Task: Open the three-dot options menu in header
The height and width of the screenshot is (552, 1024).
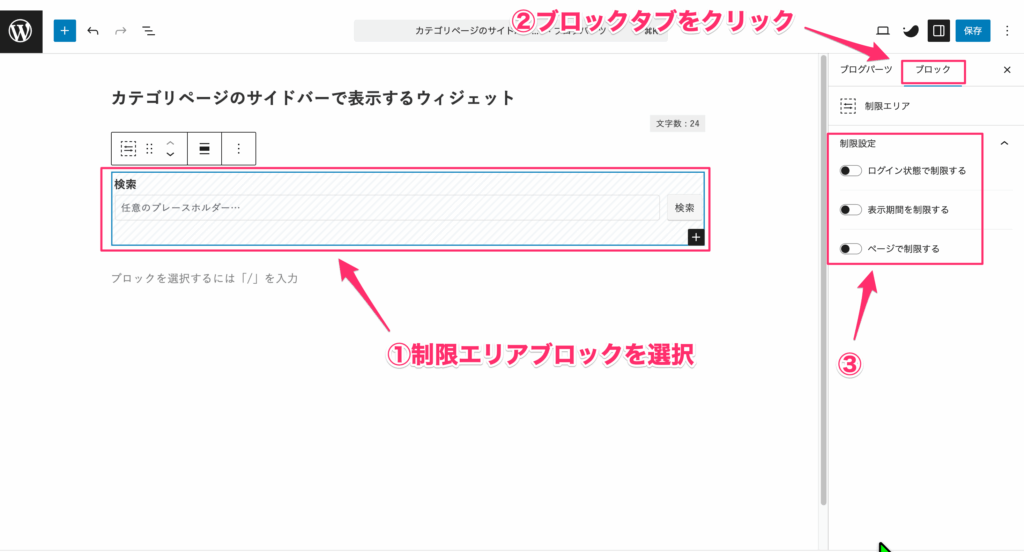Action: pos(1007,31)
